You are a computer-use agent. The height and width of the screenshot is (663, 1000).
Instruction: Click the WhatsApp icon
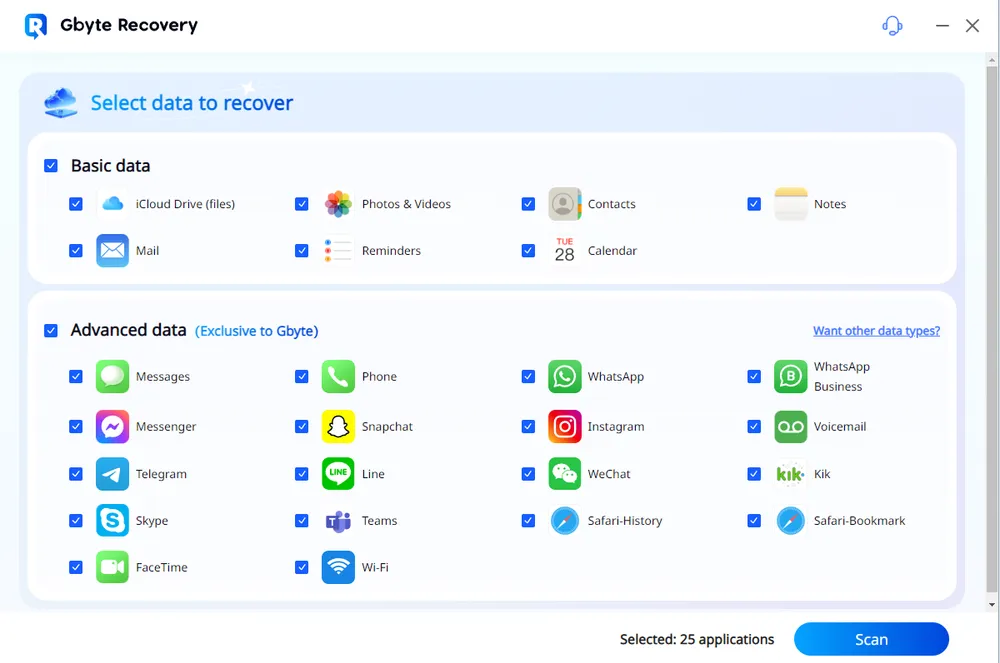pyautogui.click(x=564, y=376)
